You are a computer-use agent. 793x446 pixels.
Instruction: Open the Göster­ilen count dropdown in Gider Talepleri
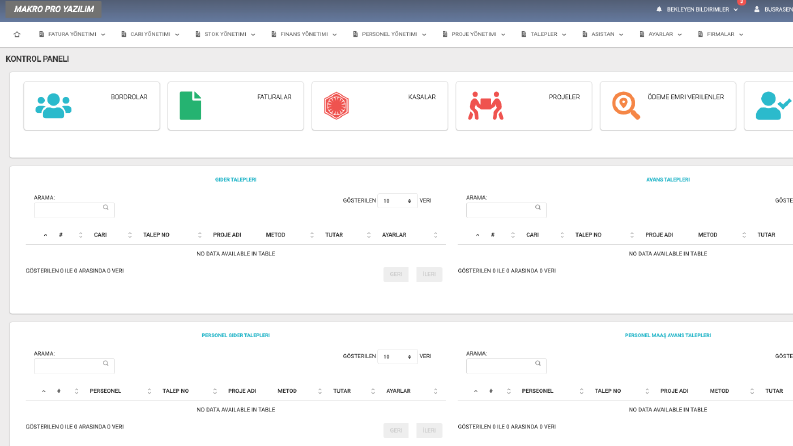coord(397,201)
